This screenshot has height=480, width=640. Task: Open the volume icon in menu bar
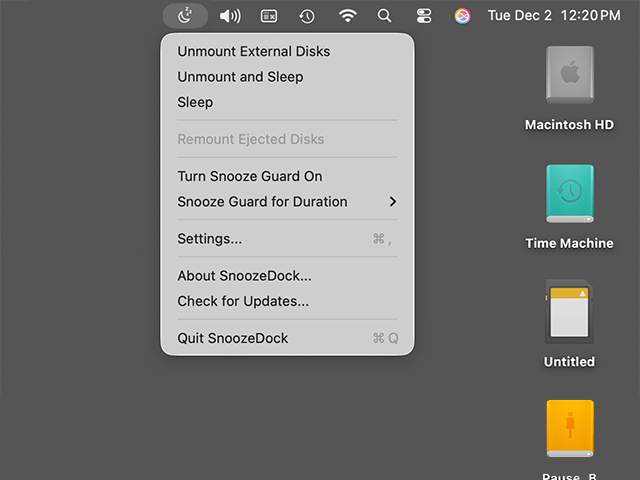coord(230,16)
